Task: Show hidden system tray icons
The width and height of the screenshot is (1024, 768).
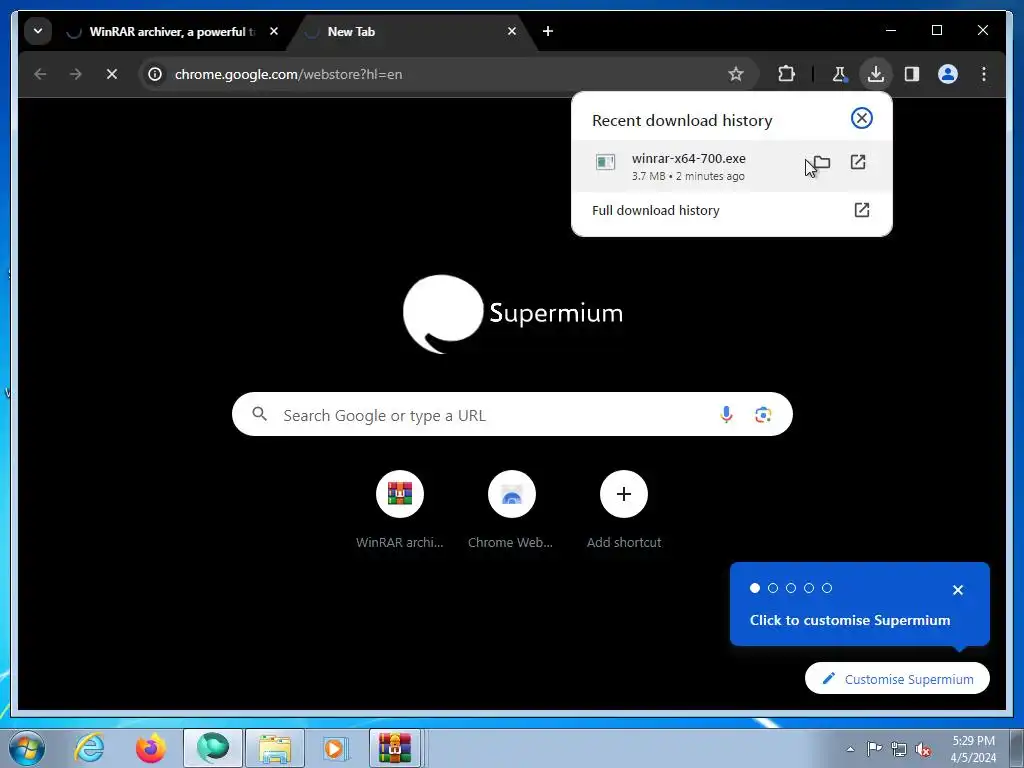Action: 850,749
